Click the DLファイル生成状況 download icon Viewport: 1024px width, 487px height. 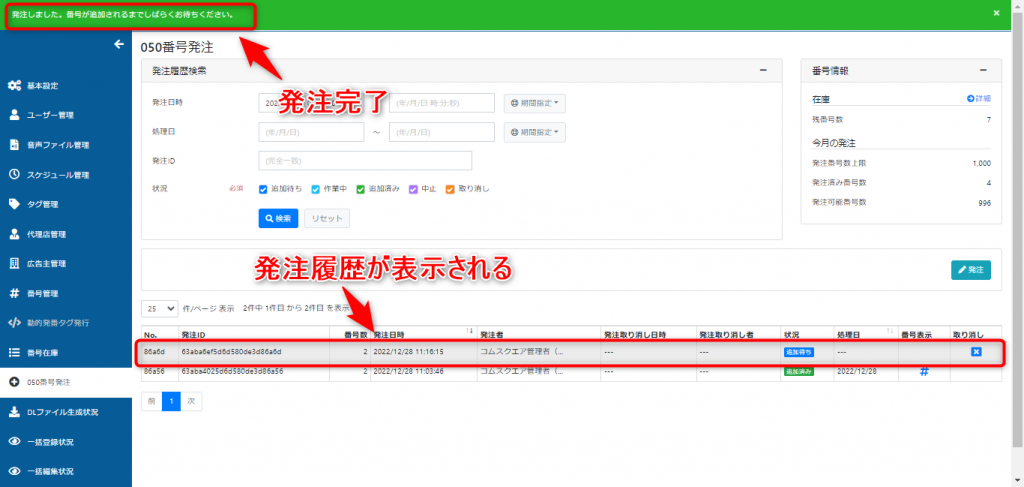click(x=14, y=412)
